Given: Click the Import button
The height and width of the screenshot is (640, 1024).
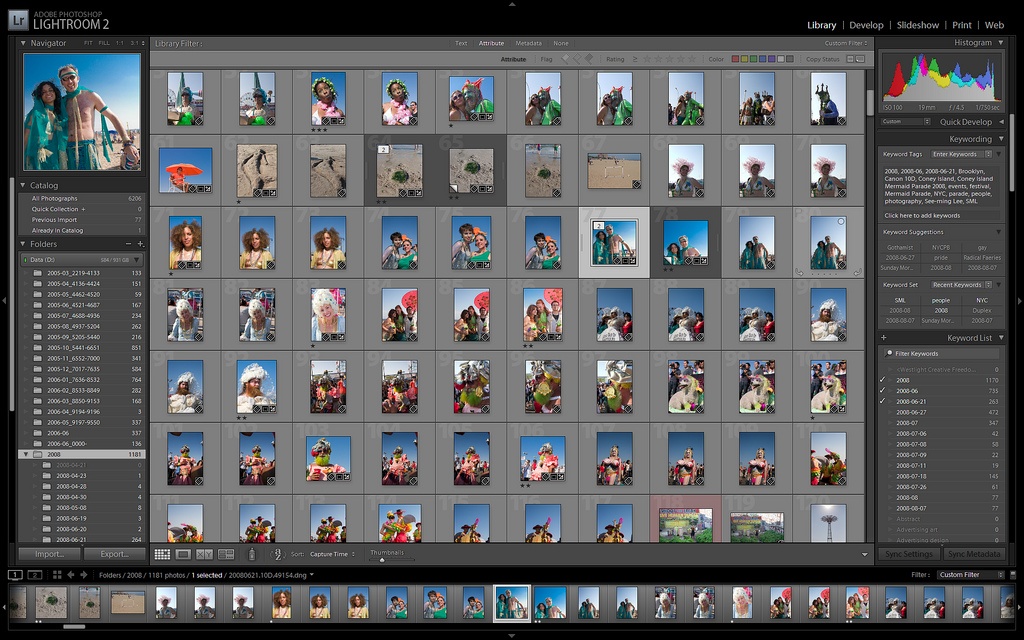Looking at the screenshot, I should tap(50, 554).
